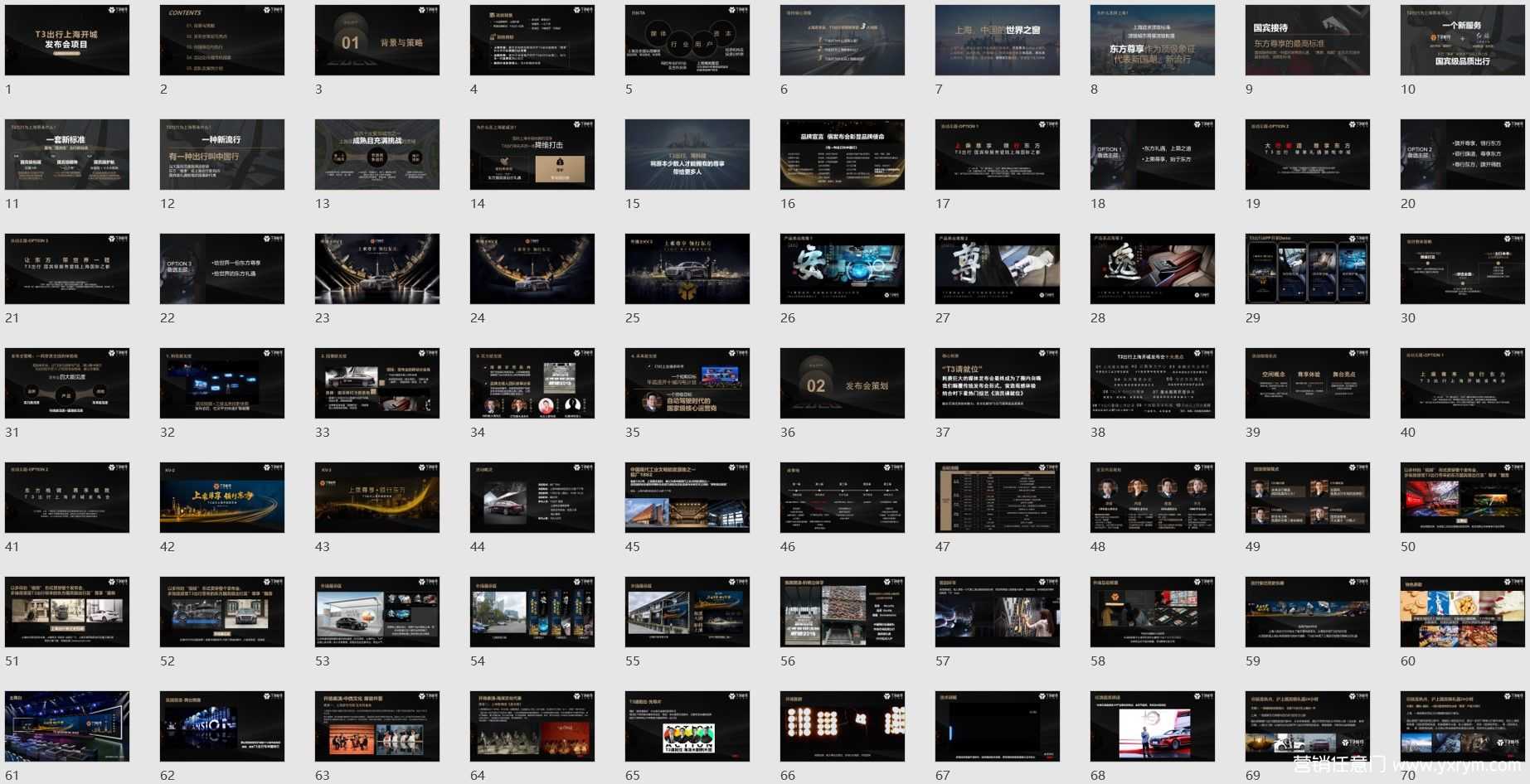Click slide number label 58

click(1098, 661)
